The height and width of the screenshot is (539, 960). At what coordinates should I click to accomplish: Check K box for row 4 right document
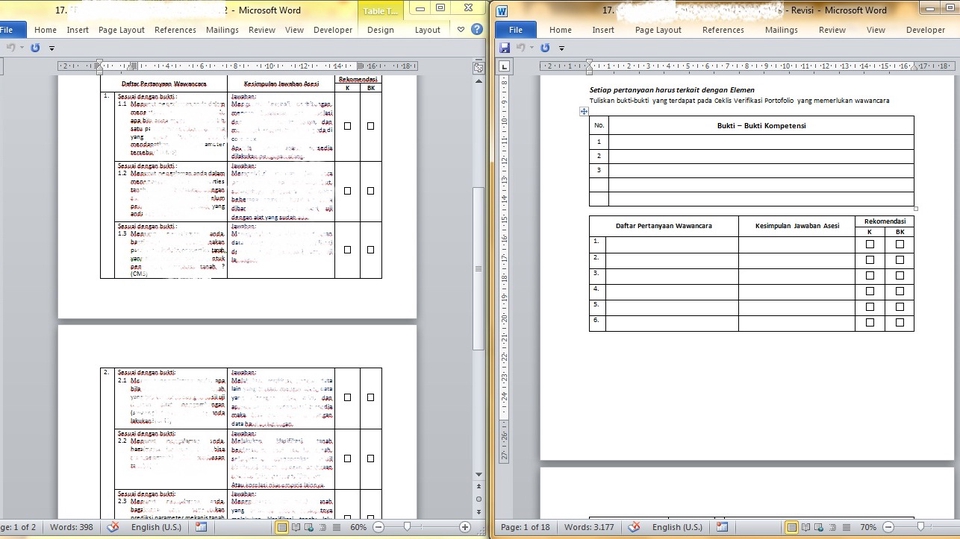[x=869, y=291]
